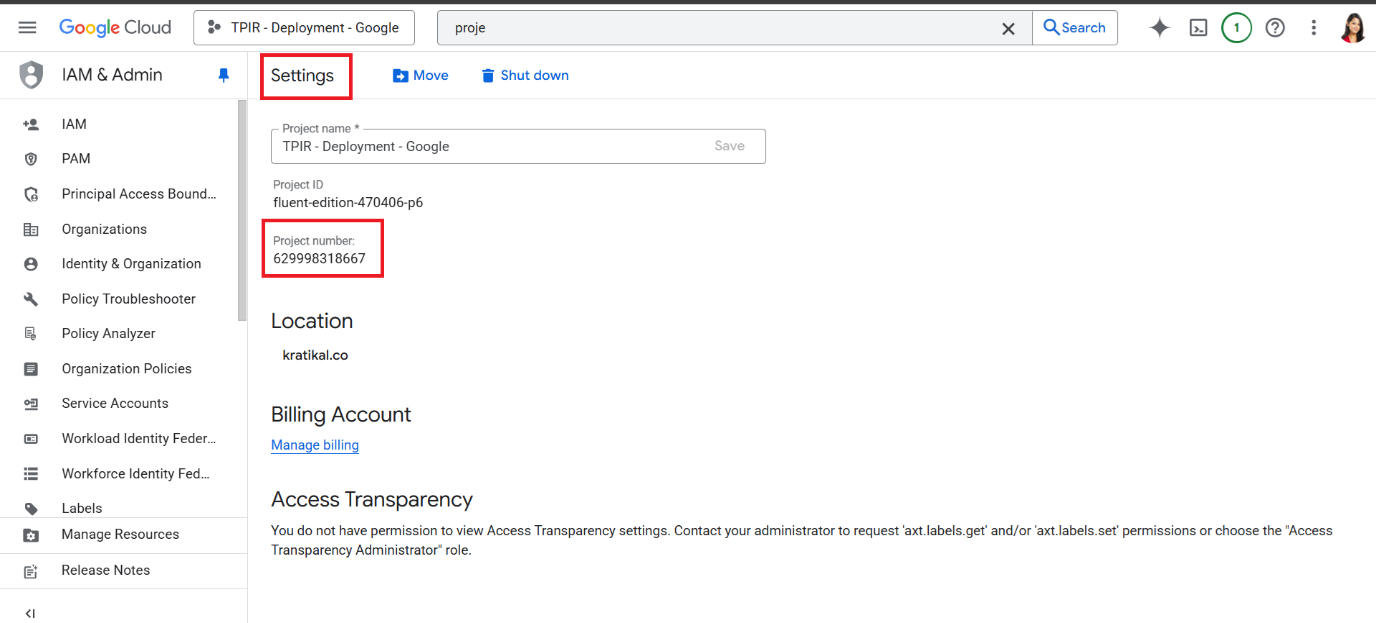Click the IAM add-person icon
Image resolution: width=1376 pixels, height=623 pixels.
click(x=31, y=124)
